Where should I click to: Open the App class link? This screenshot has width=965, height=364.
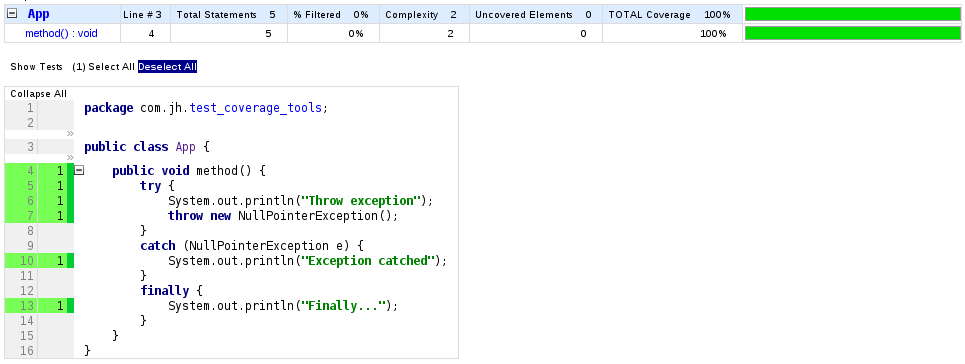(38, 14)
